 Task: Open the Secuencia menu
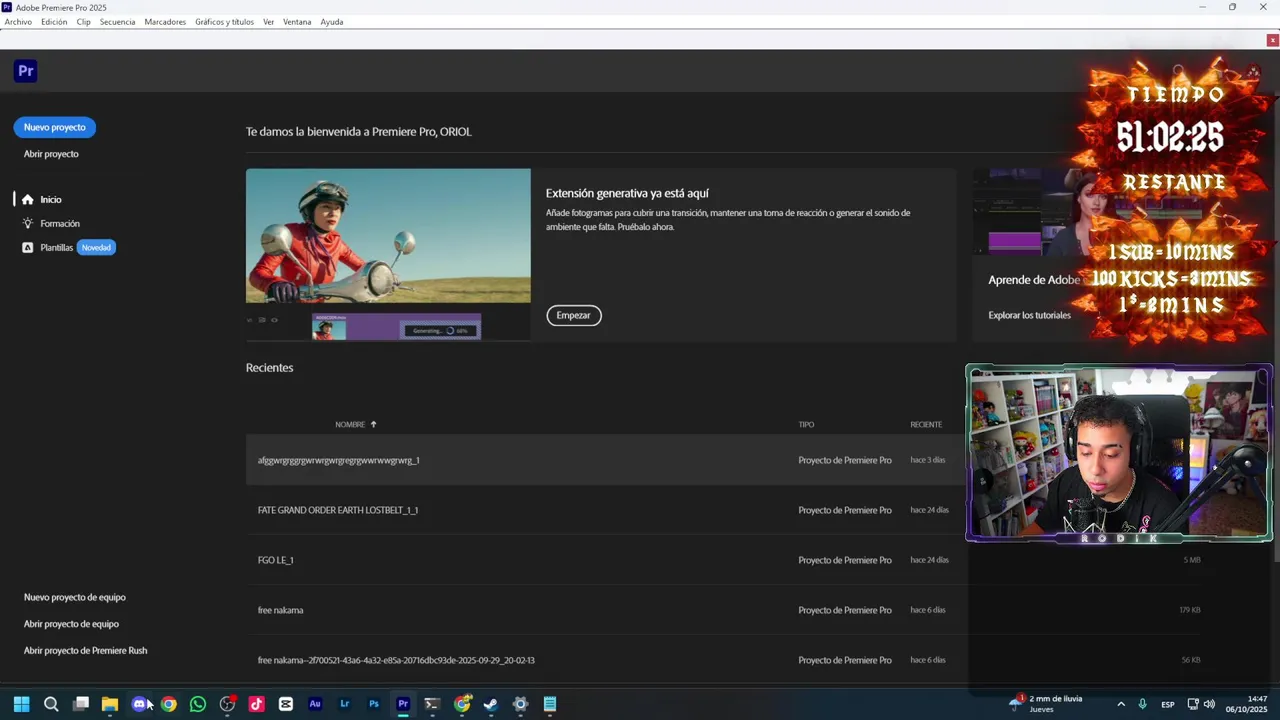click(117, 22)
